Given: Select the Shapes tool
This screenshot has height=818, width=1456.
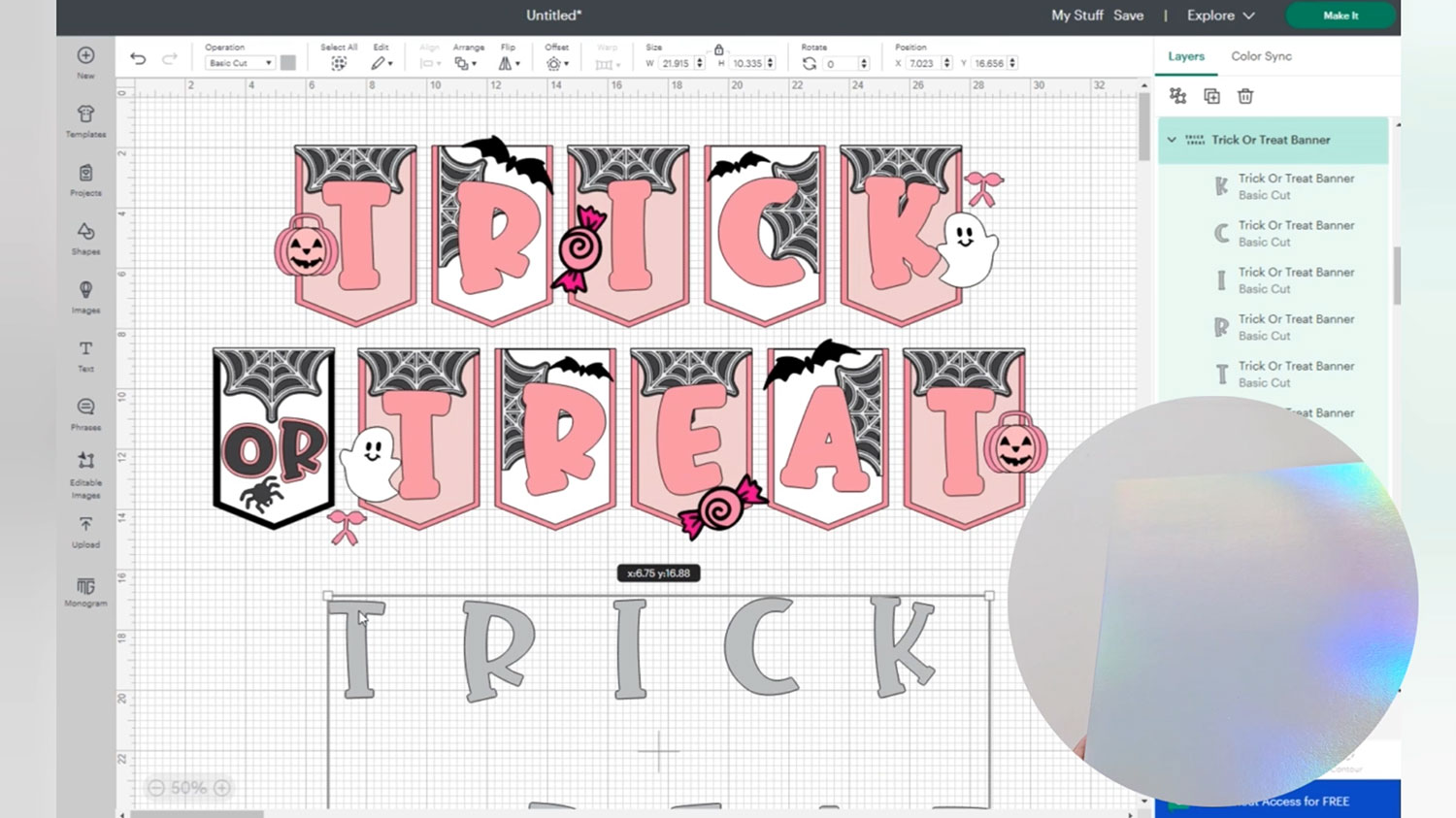Looking at the screenshot, I should coord(85,237).
